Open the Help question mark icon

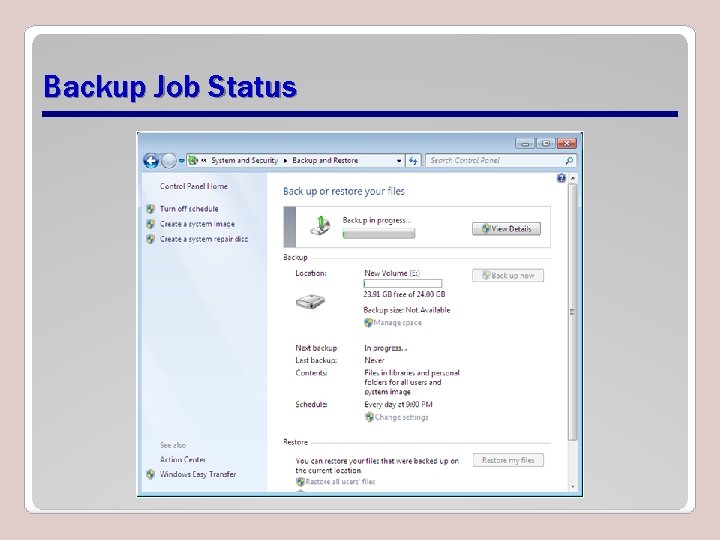(x=561, y=178)
